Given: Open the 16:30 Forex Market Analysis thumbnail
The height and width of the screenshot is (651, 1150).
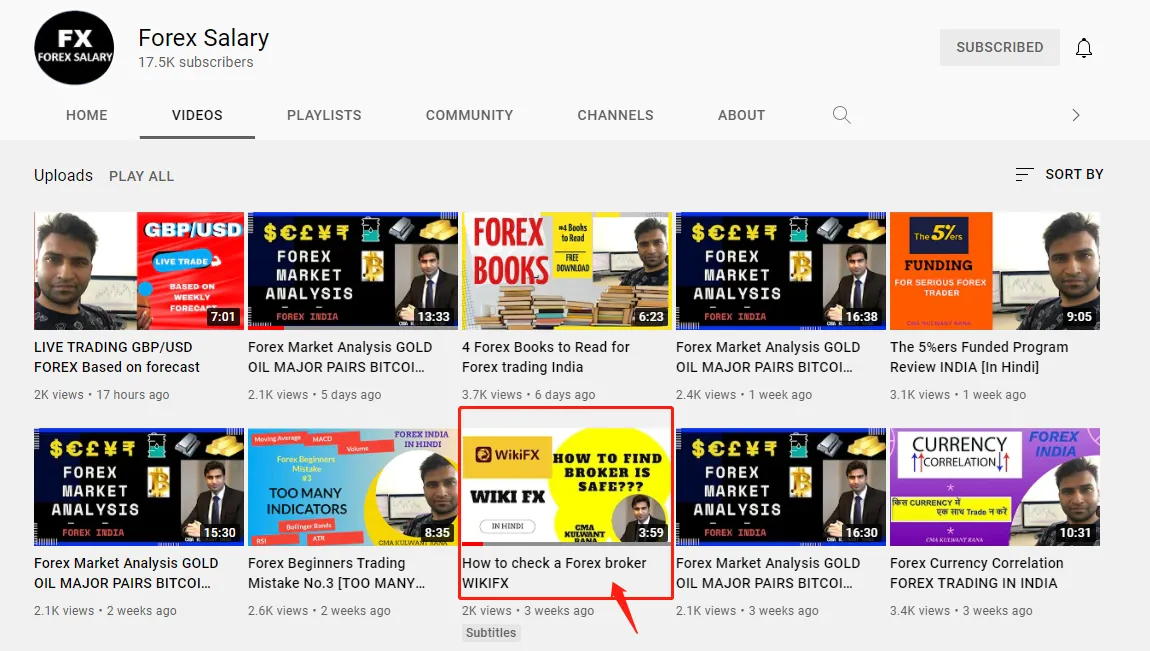Looking at the screenshot, I should point(780,487).
